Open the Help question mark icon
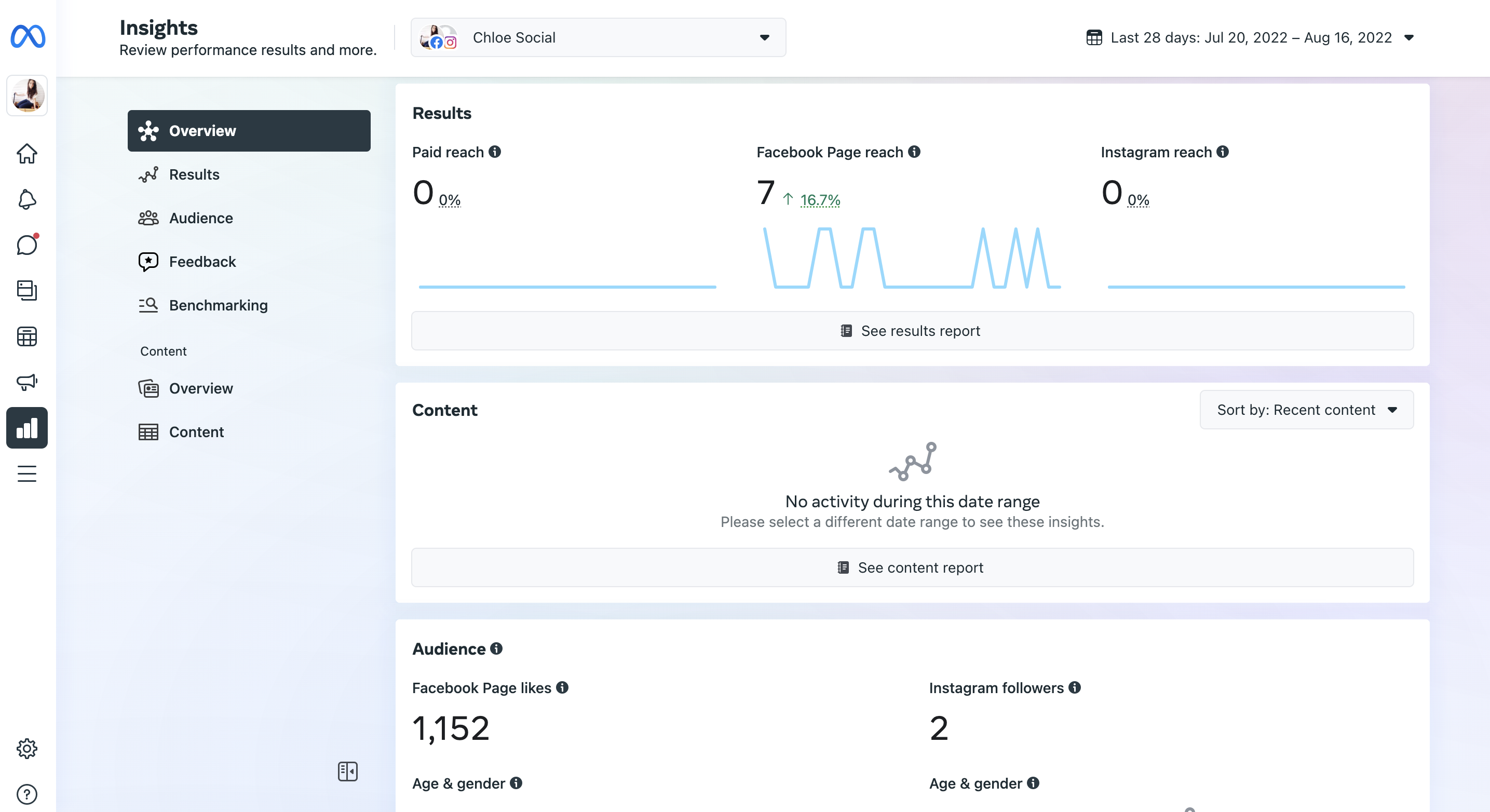 26,794
